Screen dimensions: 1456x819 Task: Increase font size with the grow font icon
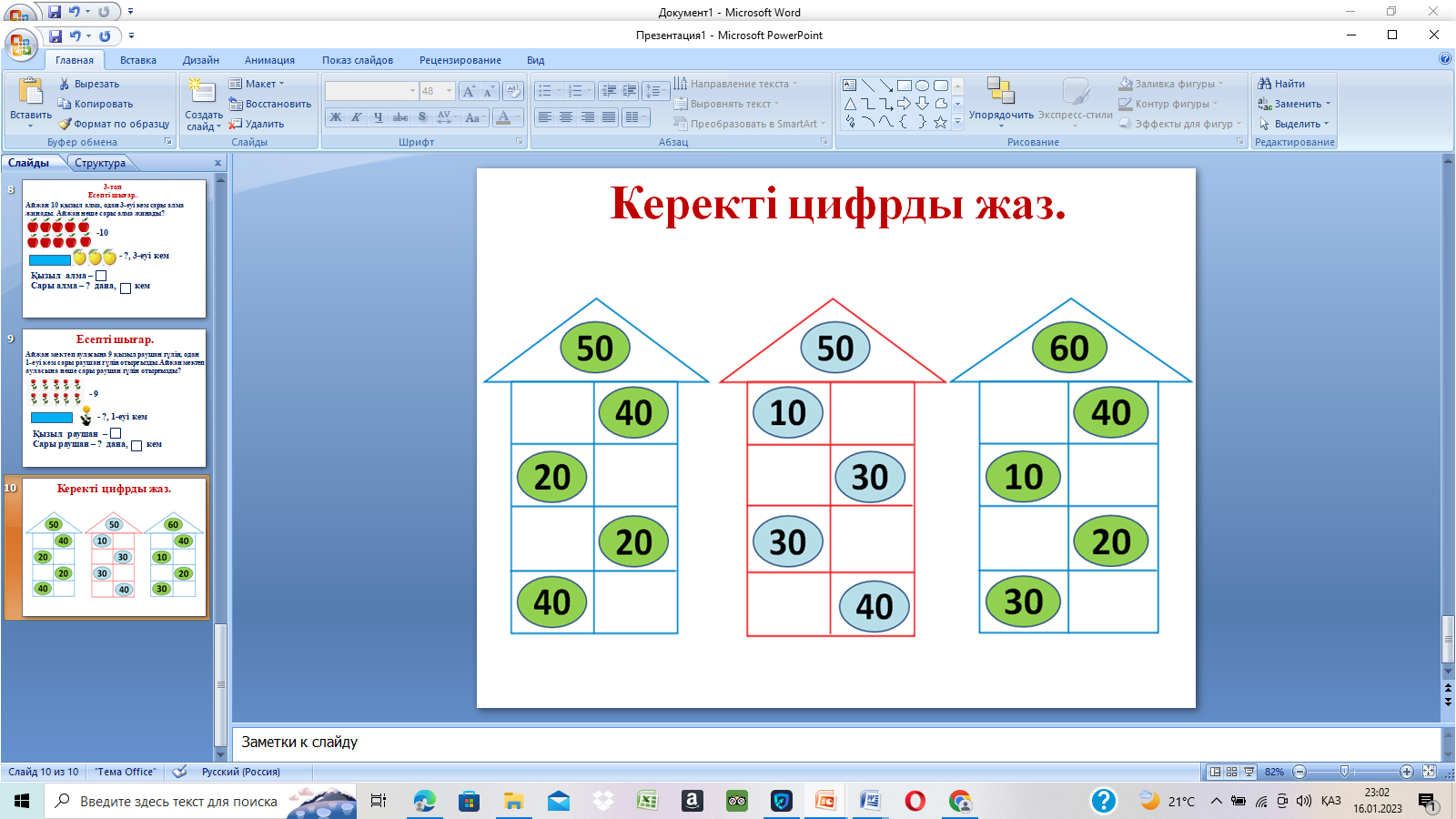point(469,91)
